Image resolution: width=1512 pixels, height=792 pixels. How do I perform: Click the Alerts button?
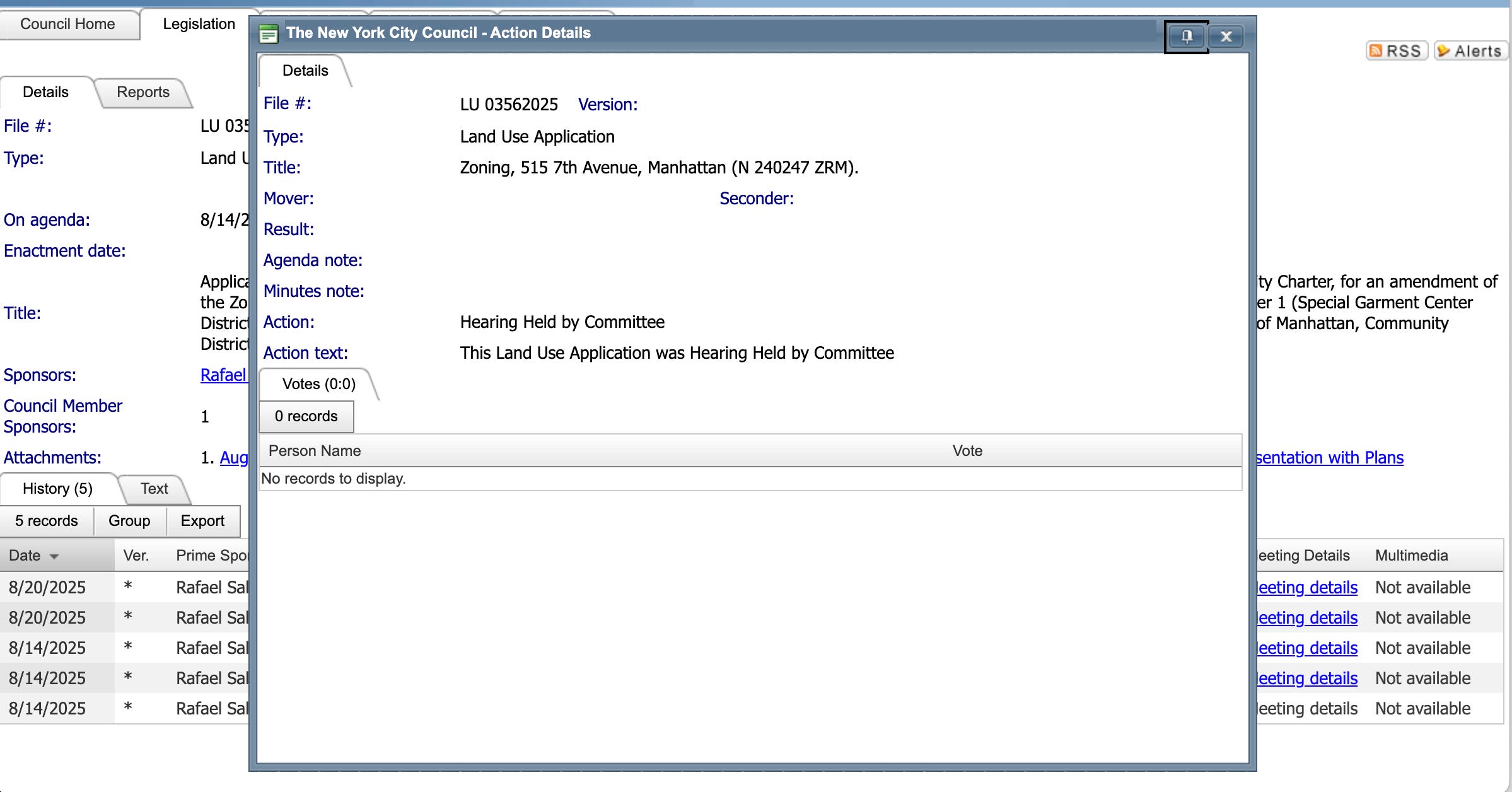(1470, 51)
